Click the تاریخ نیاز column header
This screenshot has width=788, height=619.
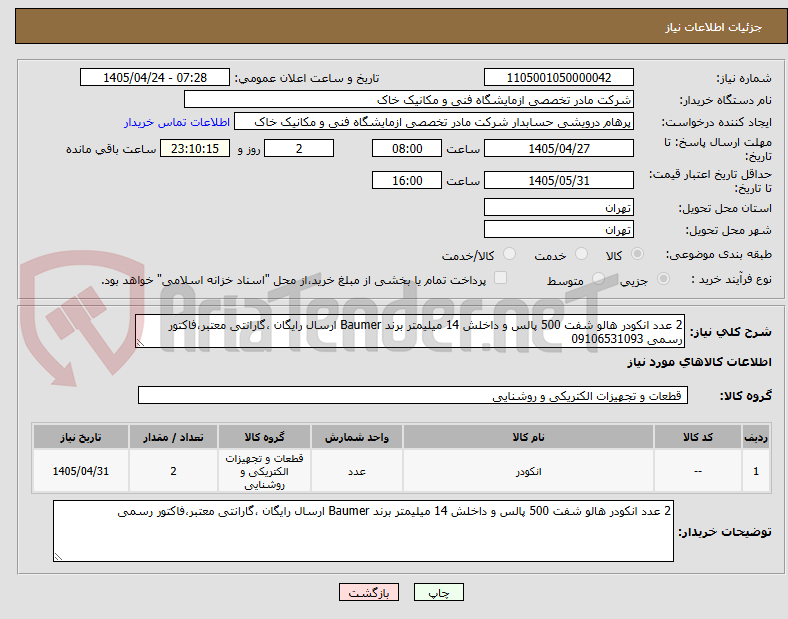tap(81, 437)
